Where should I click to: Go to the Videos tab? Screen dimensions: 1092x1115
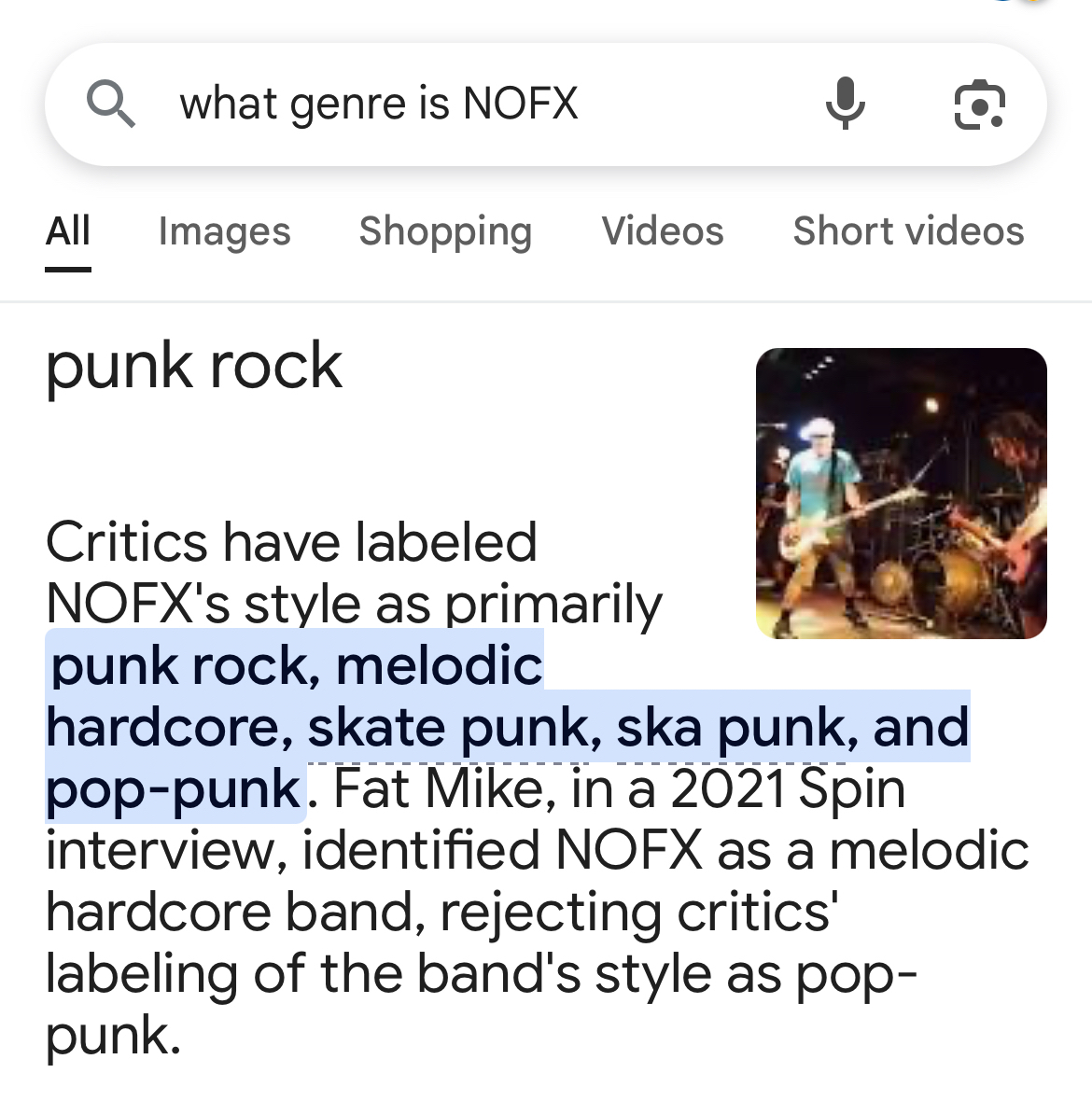click(x=663, y=231)
